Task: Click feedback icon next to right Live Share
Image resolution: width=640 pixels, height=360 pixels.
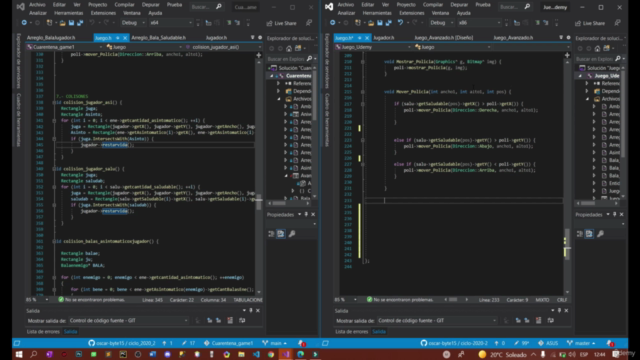Action: tap(618, 23)
